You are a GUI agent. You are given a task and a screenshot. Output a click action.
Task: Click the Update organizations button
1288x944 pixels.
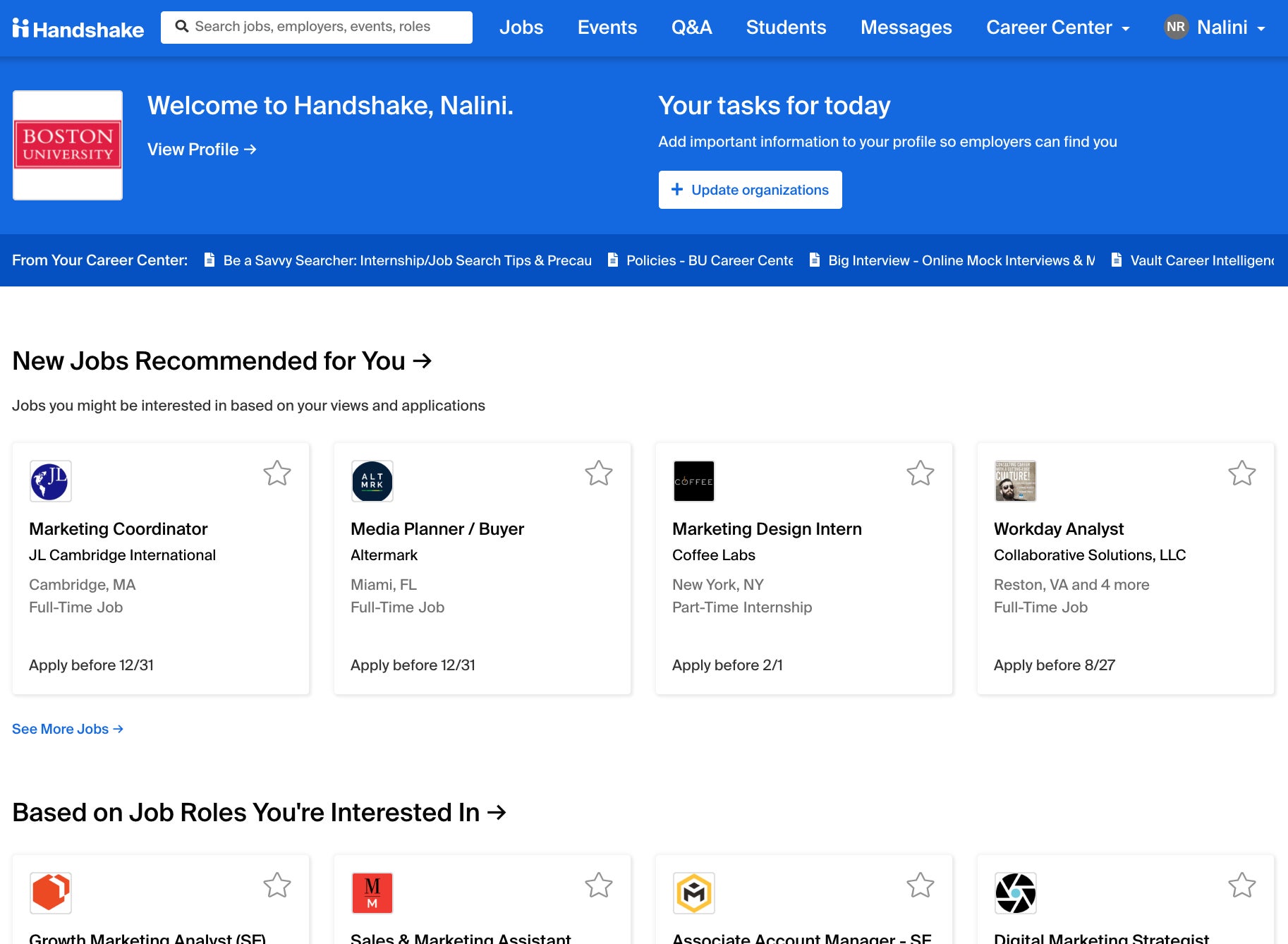[751, 190]
